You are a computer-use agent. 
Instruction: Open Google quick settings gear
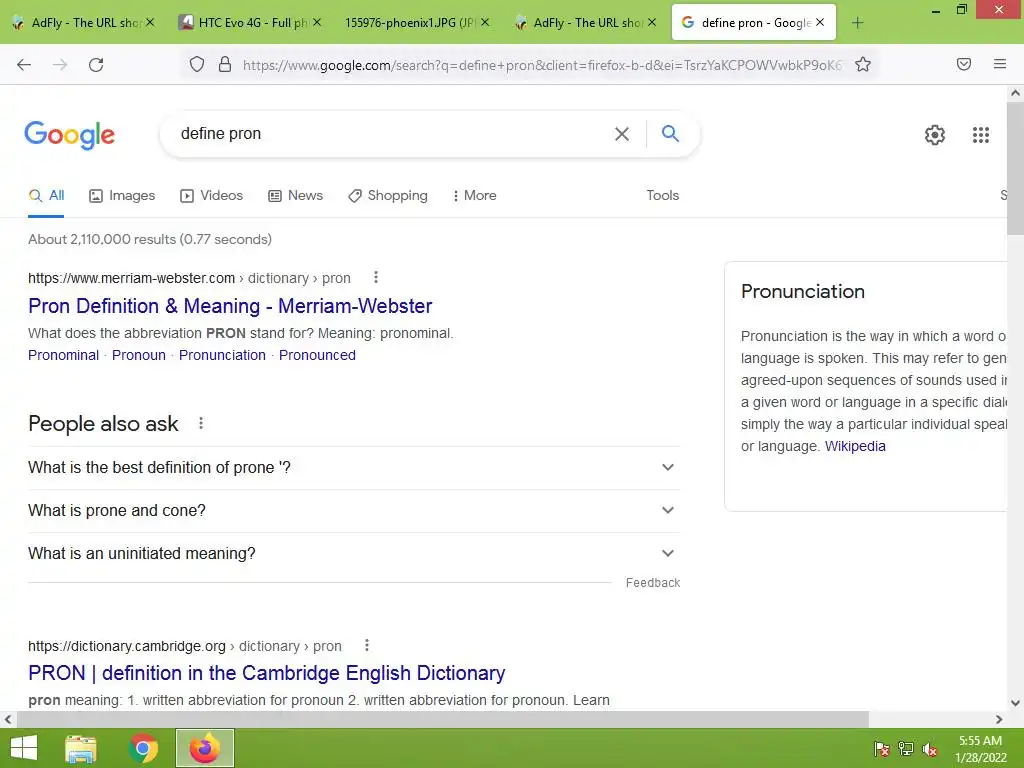935,135
